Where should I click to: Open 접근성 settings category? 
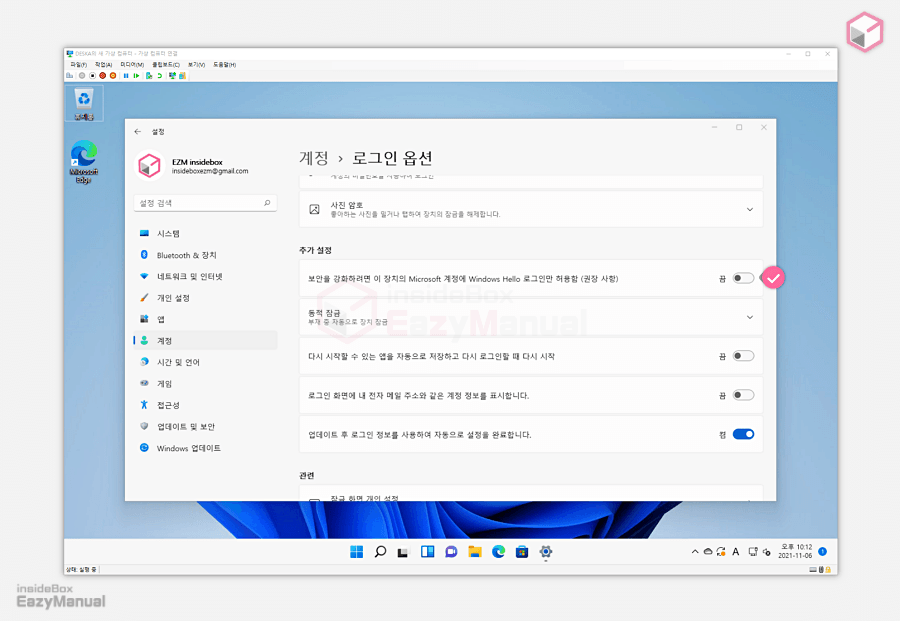[x=205, y=405]
